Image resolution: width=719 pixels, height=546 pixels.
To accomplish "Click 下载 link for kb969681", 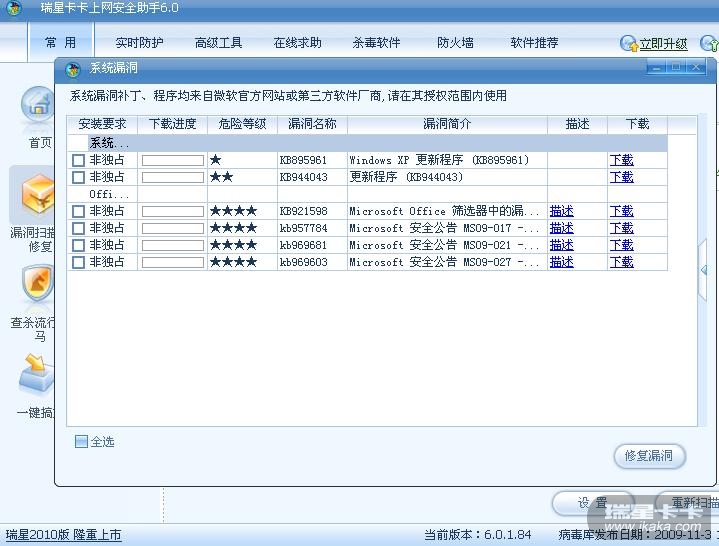I will click(x=621, y=245).
